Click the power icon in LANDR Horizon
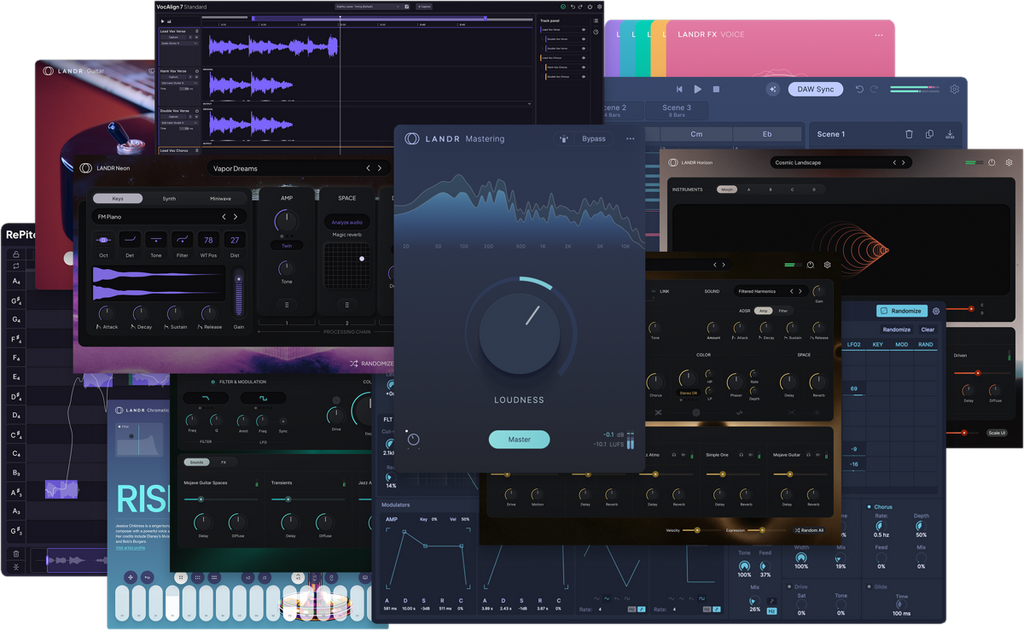This screenshot has height=630, width=1024. (x=991, y=163)
